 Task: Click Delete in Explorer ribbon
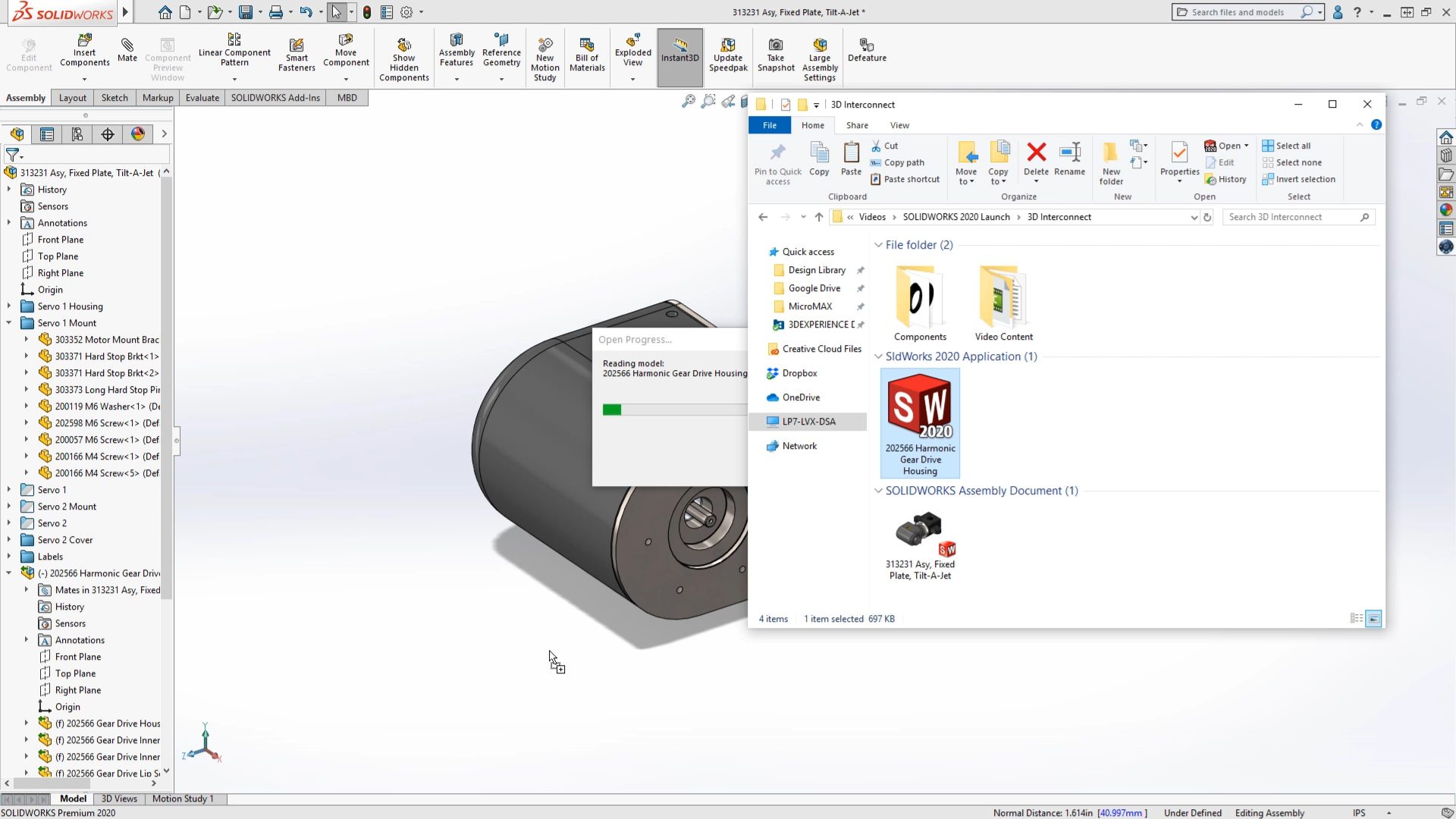pos(1036,159)
